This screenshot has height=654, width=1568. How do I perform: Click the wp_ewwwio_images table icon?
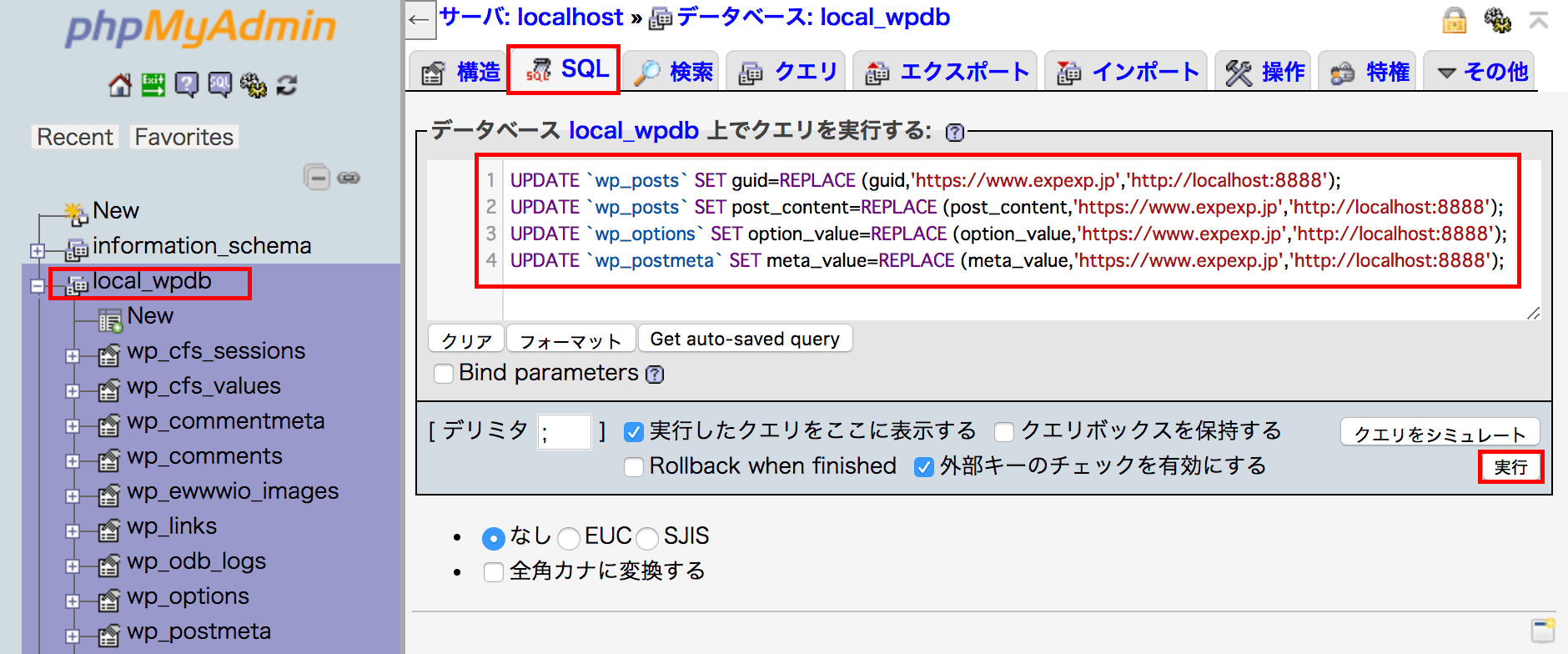point(109,496)
